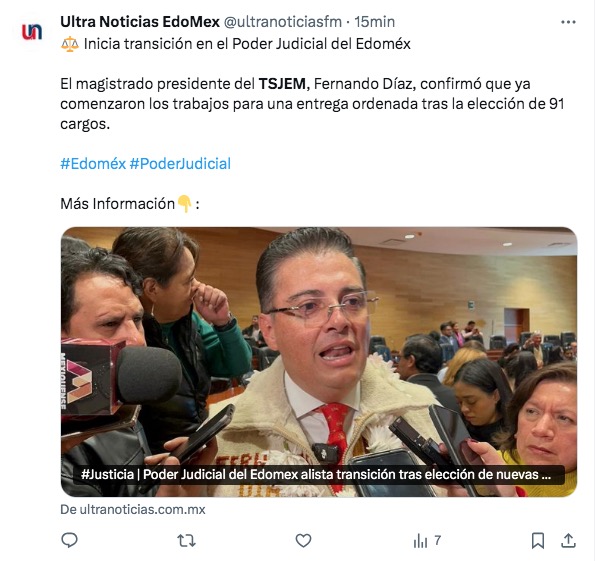Image resolution: width=598 pixels, height=561 pixels.
Task: Click the pointing-down hand emoji
Action: 185,204
